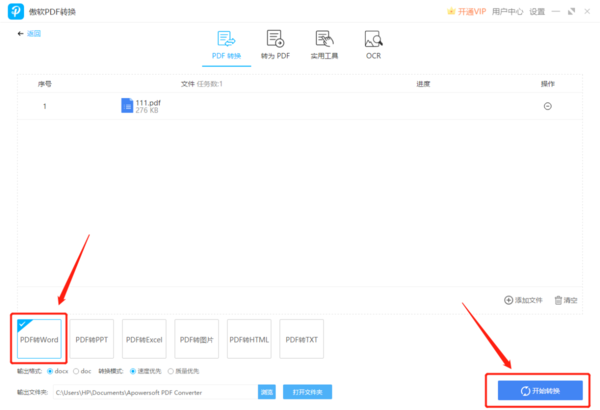Image resolution: width=600 pixels, height=410 pixels.
Task: Open the 实用工具 tools icon
Action: pyautogui.click(x=324, y=46)
